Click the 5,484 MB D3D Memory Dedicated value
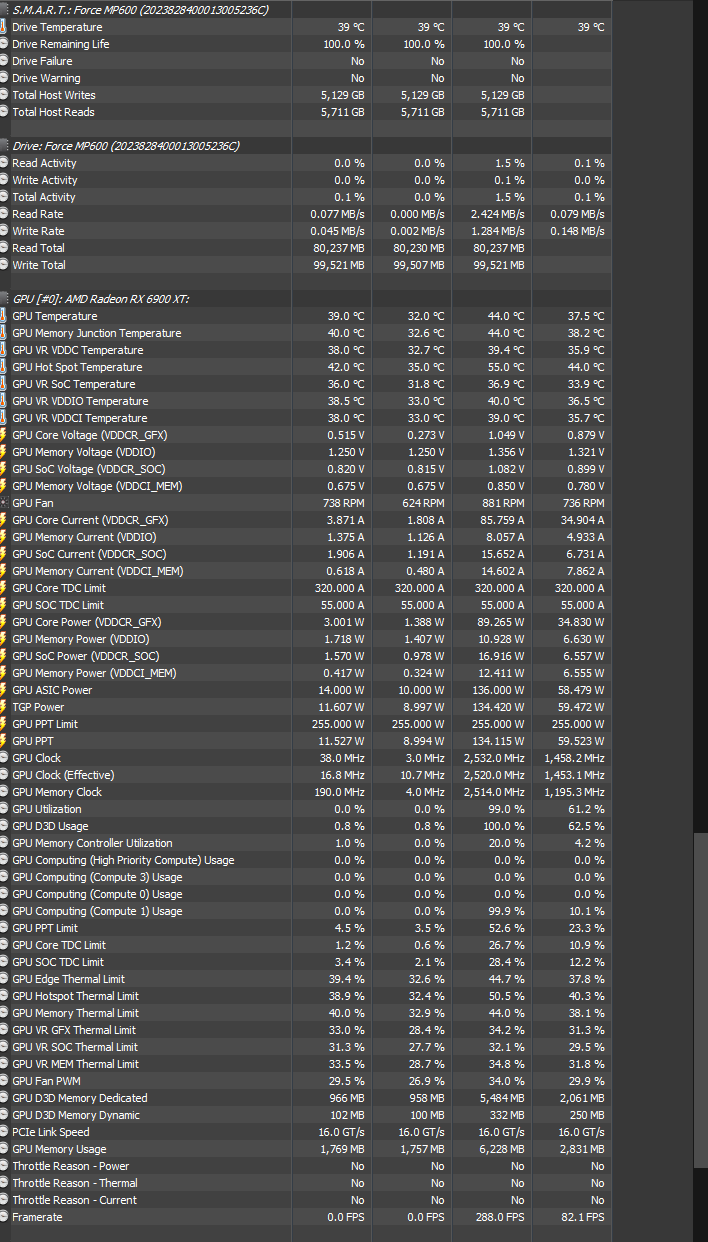The height and width of the screenshot is (1242, 708). (502, 1098)
